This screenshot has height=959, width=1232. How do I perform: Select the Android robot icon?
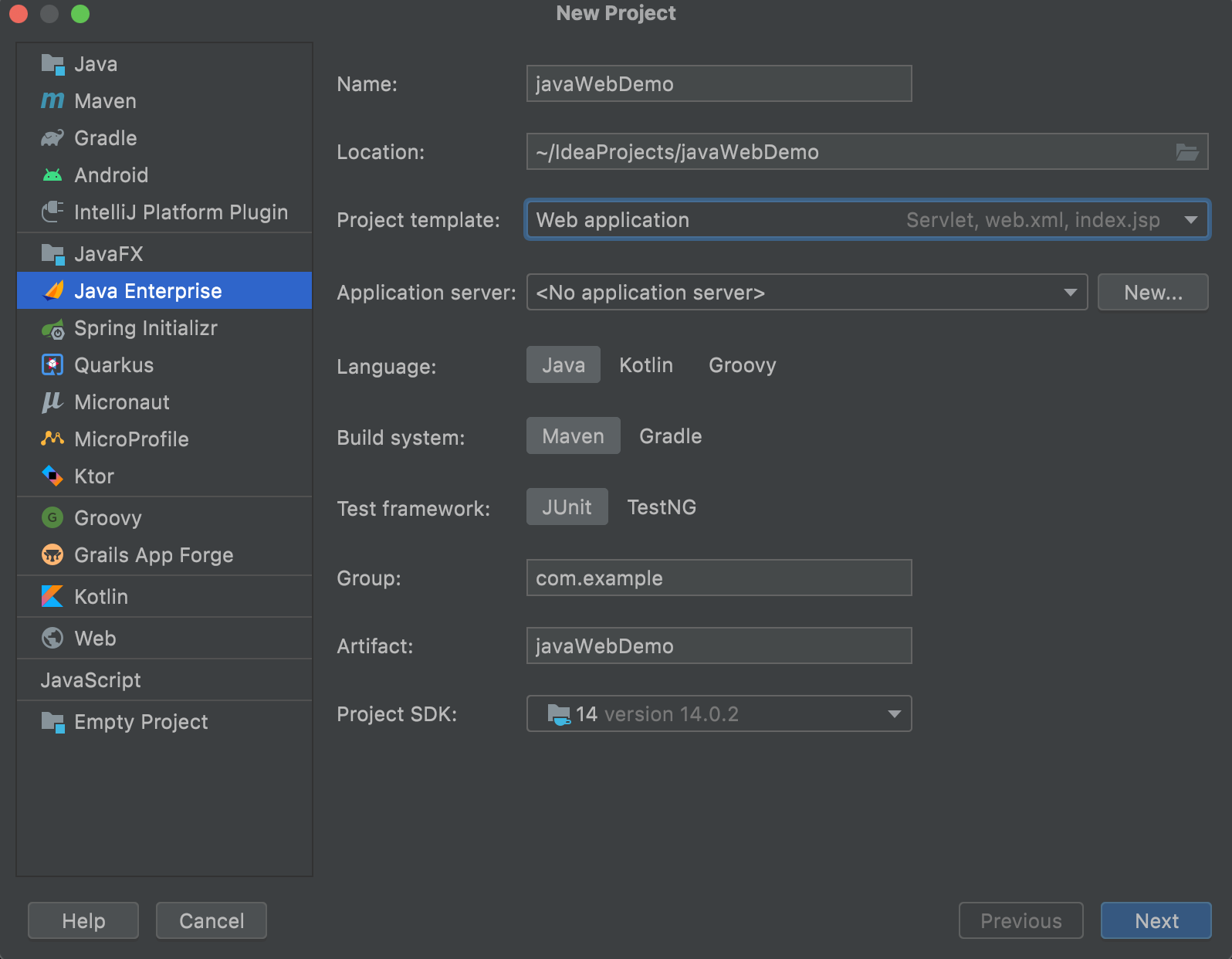pos(52,175)
